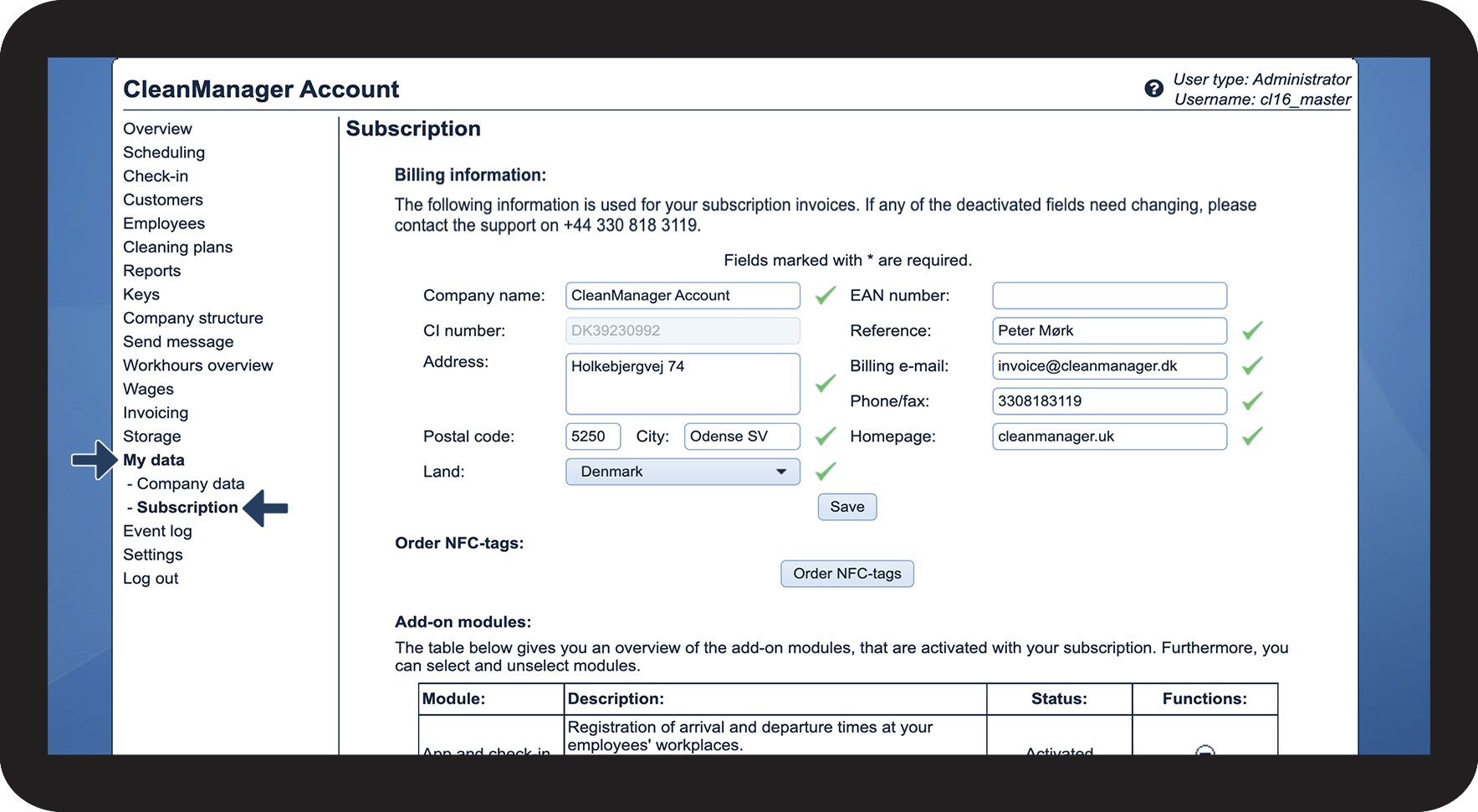1478x812 pixels.
Task: Click into the City field
Action: tap(742, 437)
